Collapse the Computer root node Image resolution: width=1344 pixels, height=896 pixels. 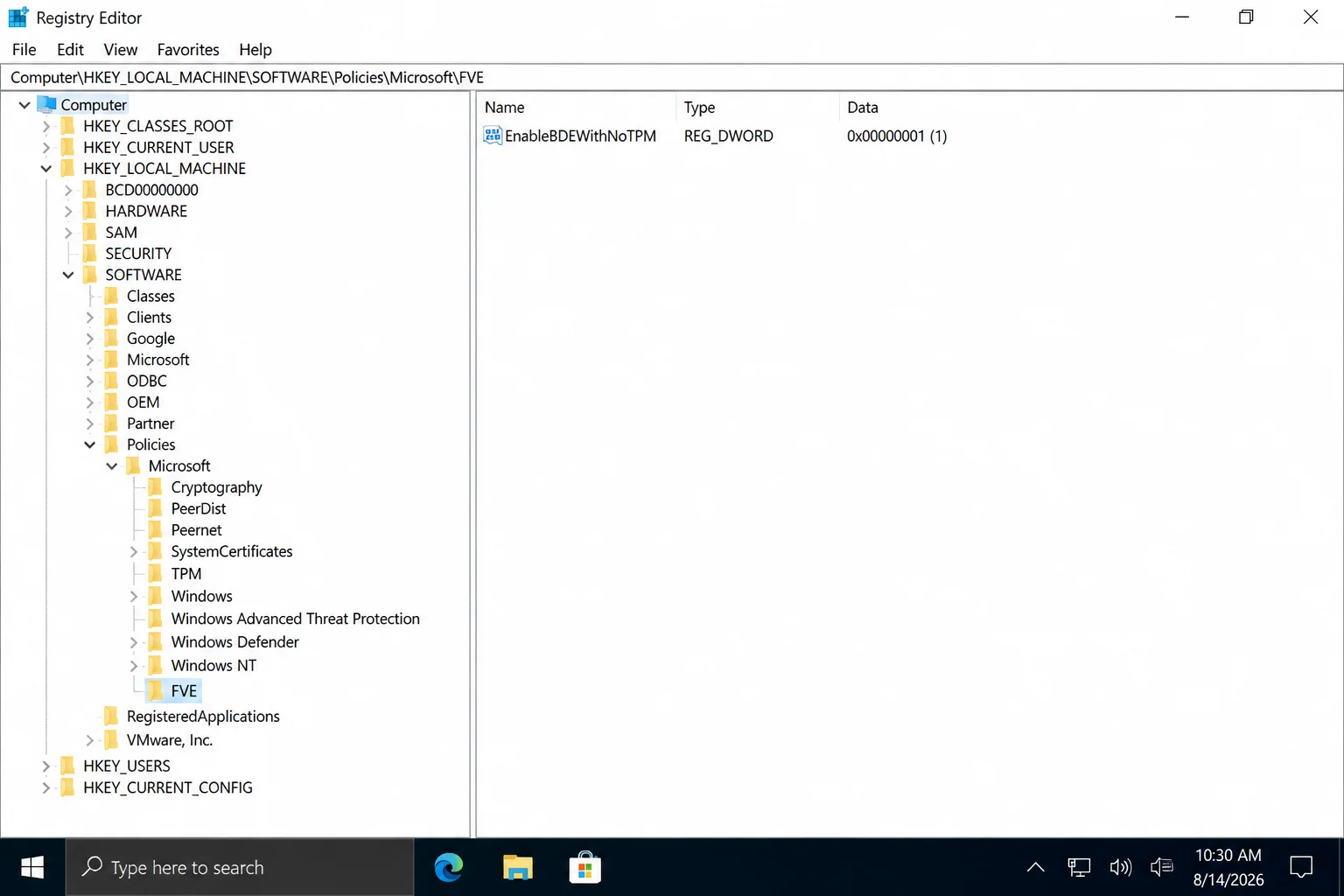pos(24,105)
